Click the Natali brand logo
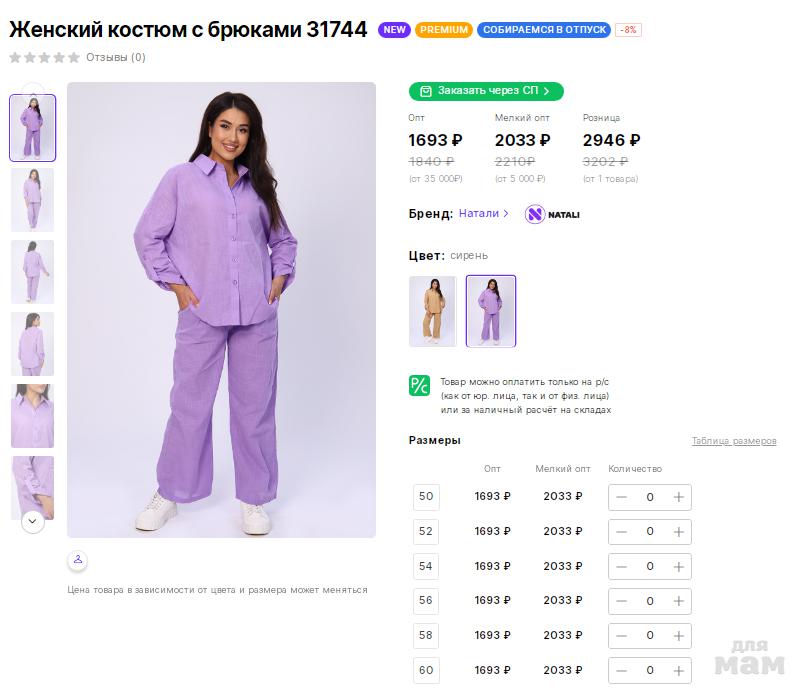Image resolution: width=800 pixels, height=689 pixels. [553, 214]
